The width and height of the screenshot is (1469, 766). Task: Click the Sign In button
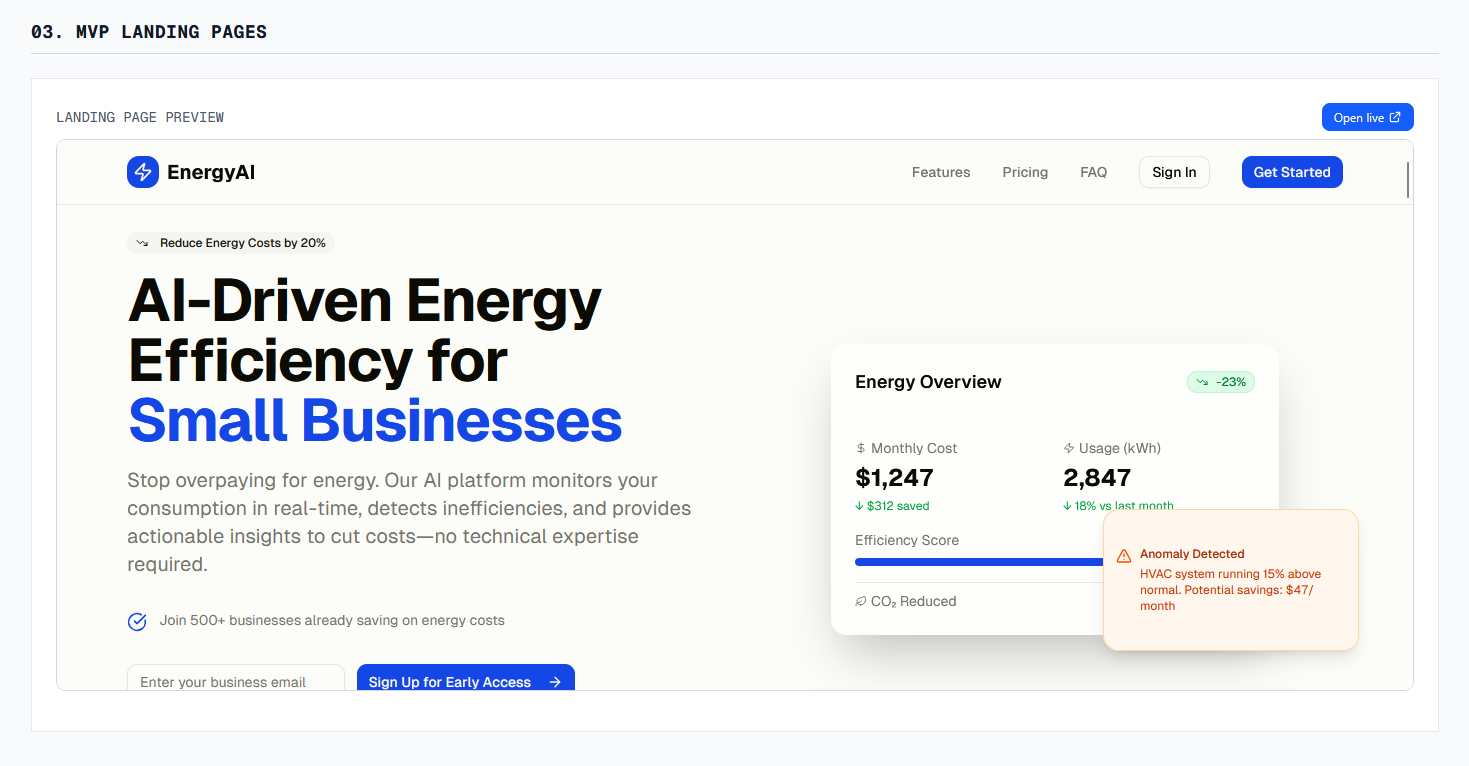[1174, 171]
